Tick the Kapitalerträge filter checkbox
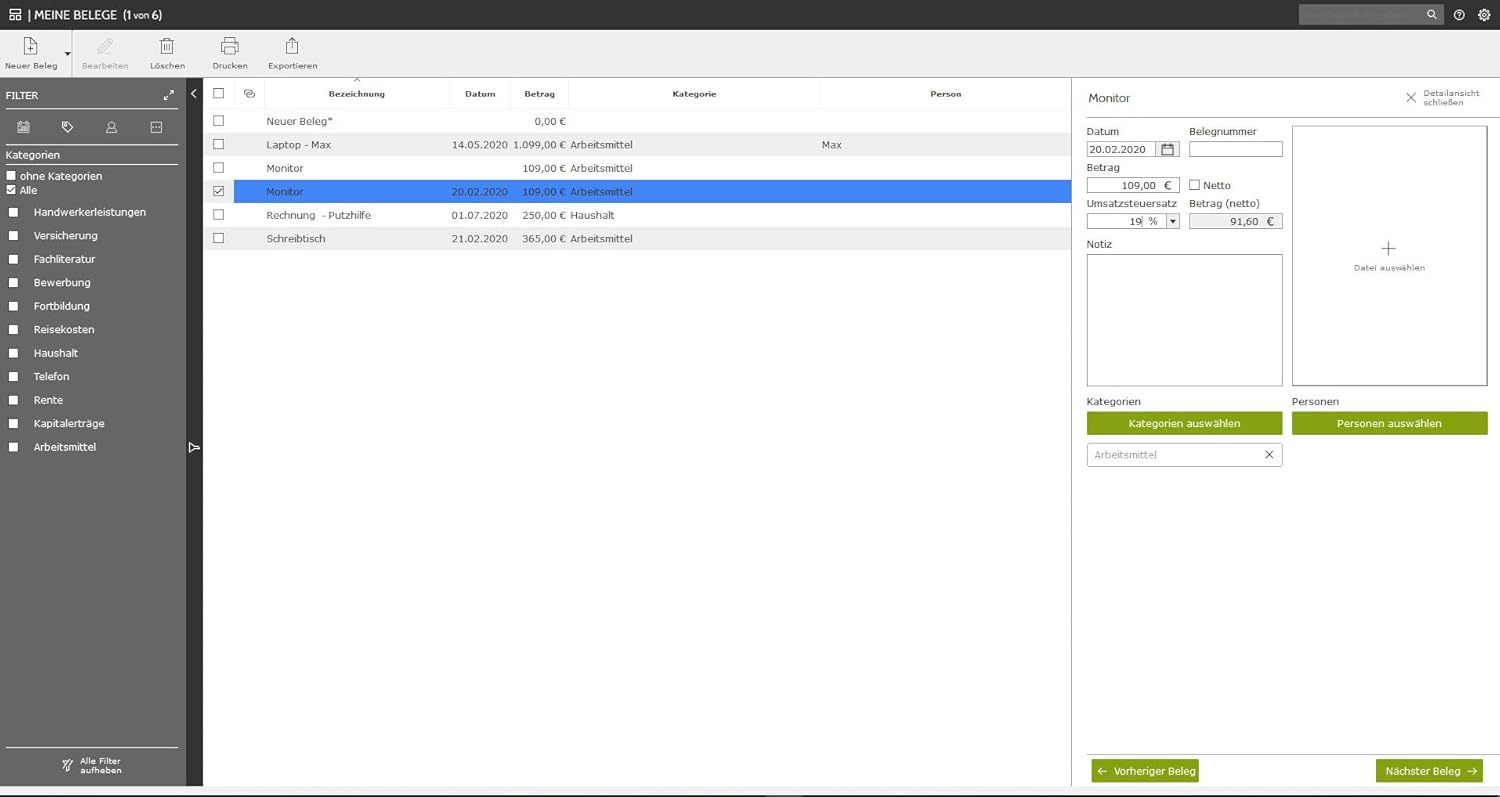Image resolution: width=1500 pixels, height=797 pixels. click(13, 424)
